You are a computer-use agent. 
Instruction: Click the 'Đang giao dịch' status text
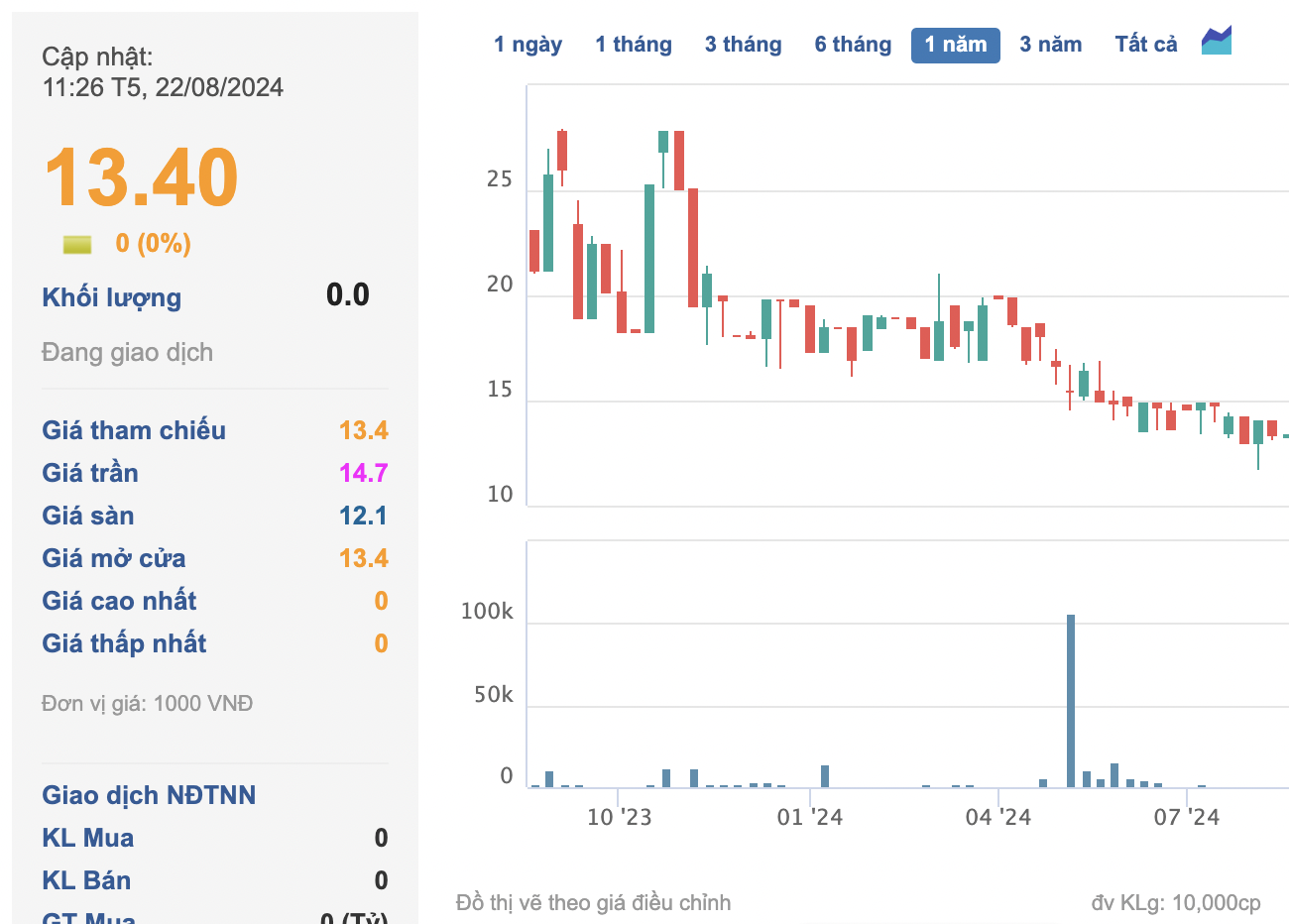[127, 353]
